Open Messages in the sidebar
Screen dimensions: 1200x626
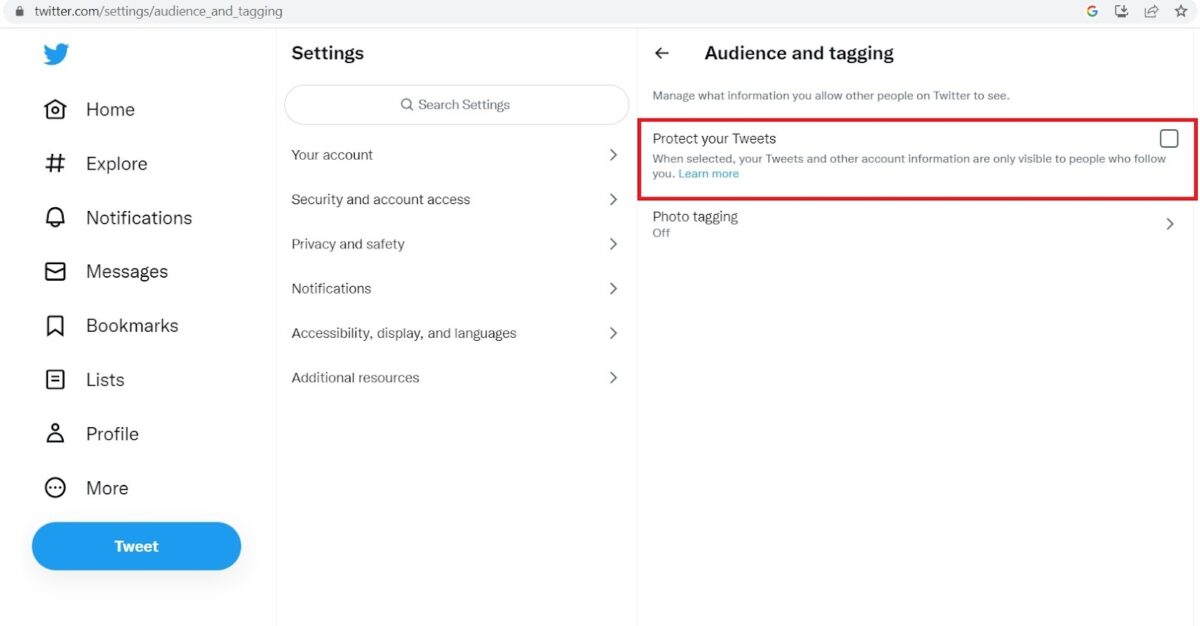pos(127,272)
